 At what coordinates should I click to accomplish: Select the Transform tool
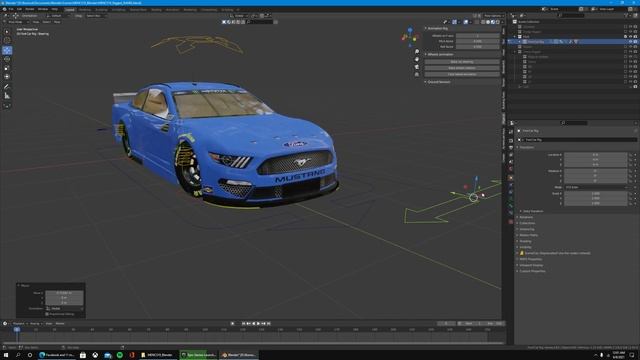(7, 77)
